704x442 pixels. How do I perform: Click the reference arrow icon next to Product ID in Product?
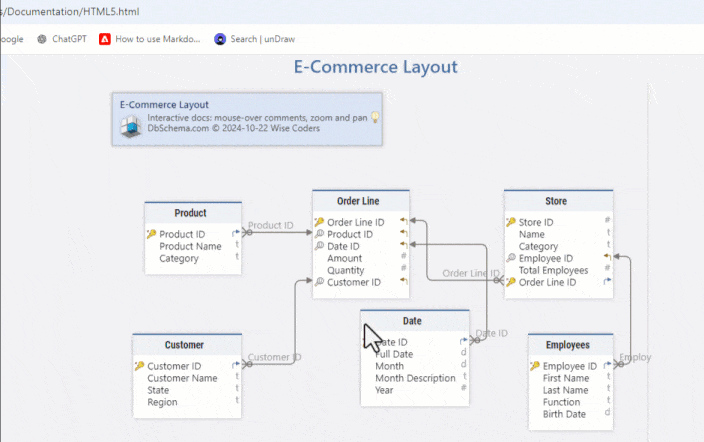[x=236, y=233]
